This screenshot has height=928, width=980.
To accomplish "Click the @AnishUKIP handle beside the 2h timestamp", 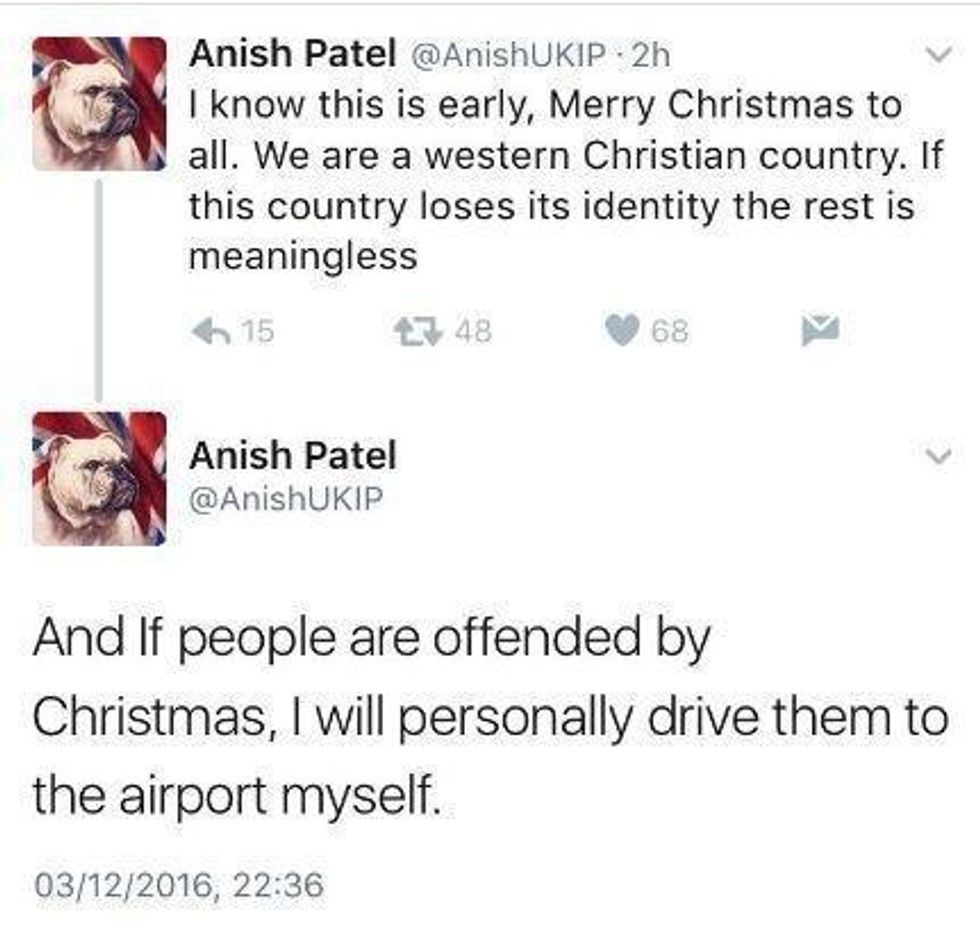I will click(x=512, y=57).
